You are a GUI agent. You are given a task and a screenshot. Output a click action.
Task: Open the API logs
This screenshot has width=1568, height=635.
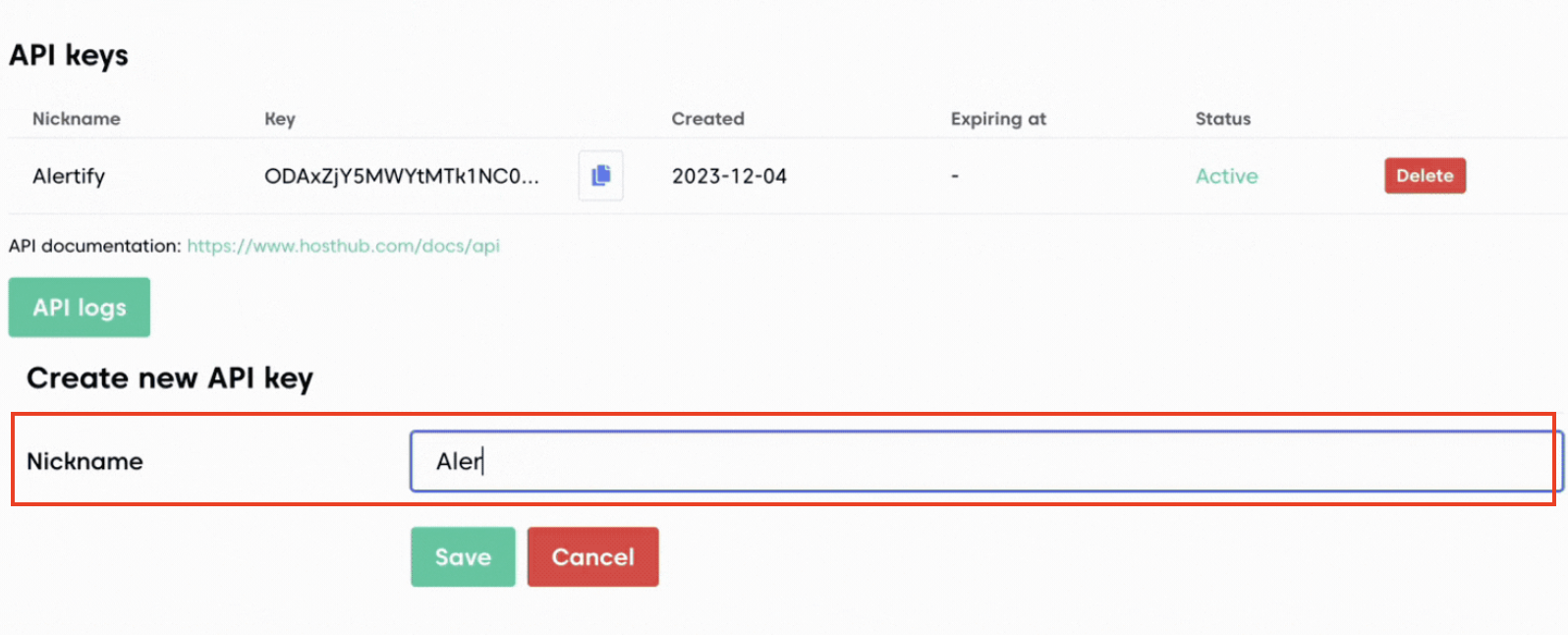(80, 308)
